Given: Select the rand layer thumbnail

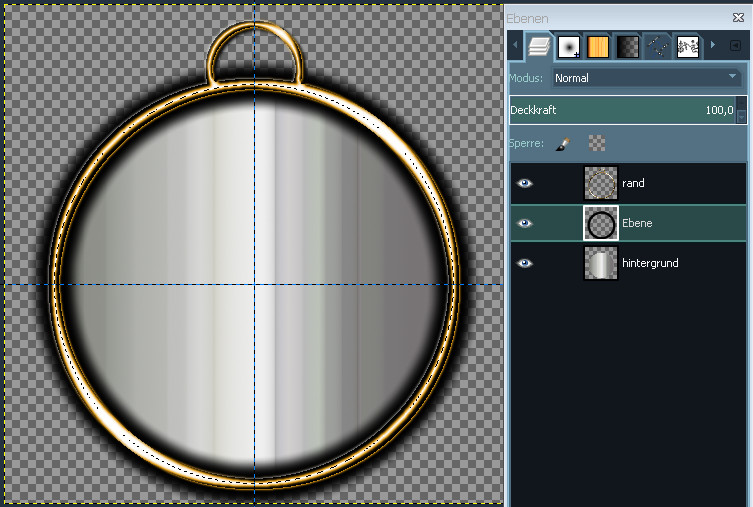Looking at the screenshot, I should coord(601,183).
